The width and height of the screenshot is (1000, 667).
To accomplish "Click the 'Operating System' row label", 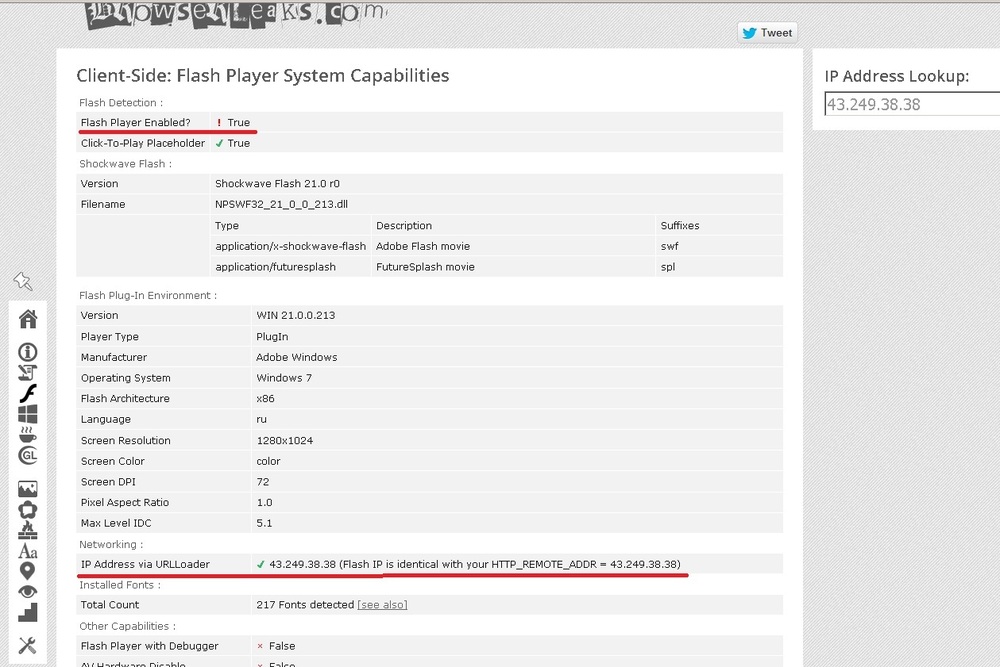I will coord(126,378).
